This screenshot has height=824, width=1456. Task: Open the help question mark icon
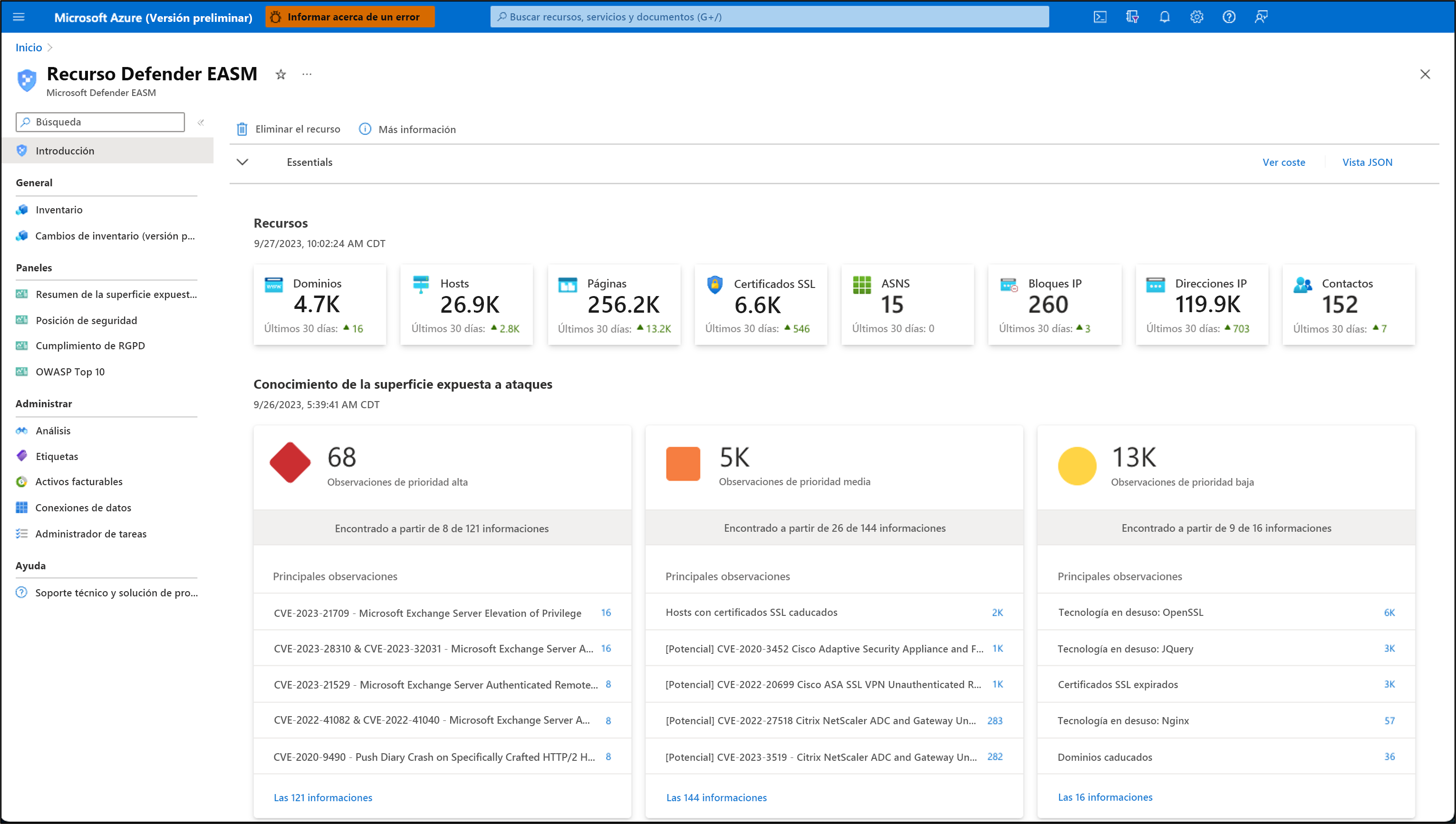[1228, 17]
